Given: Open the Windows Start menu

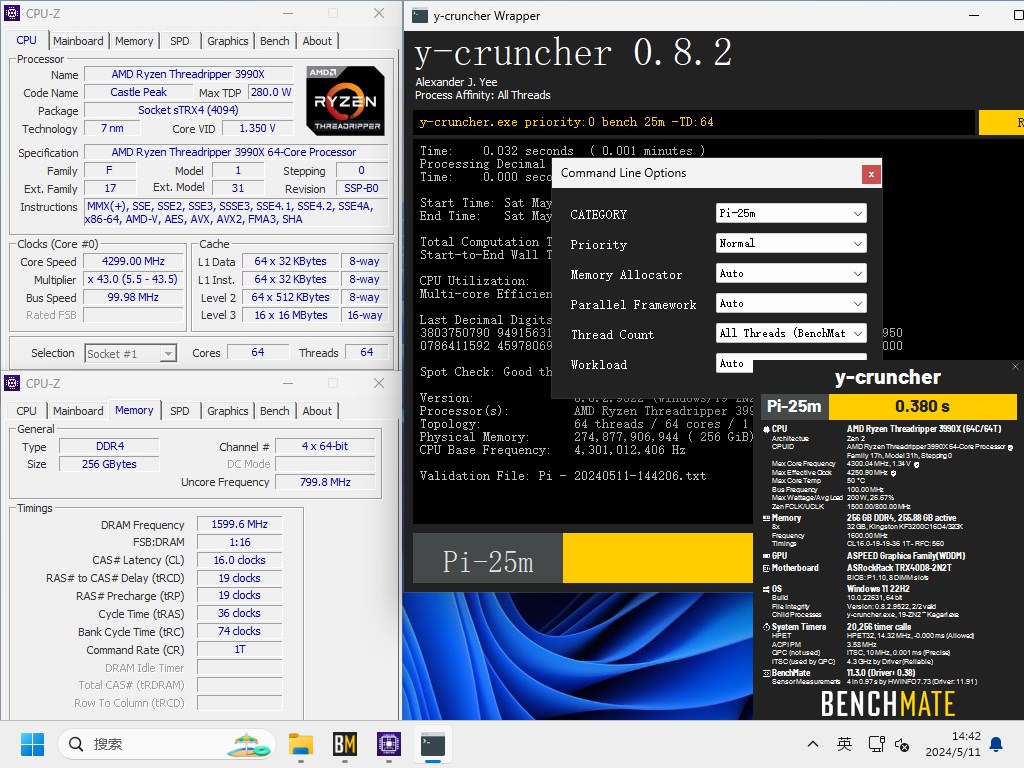Looking at the screenshot, I should 32,744.
